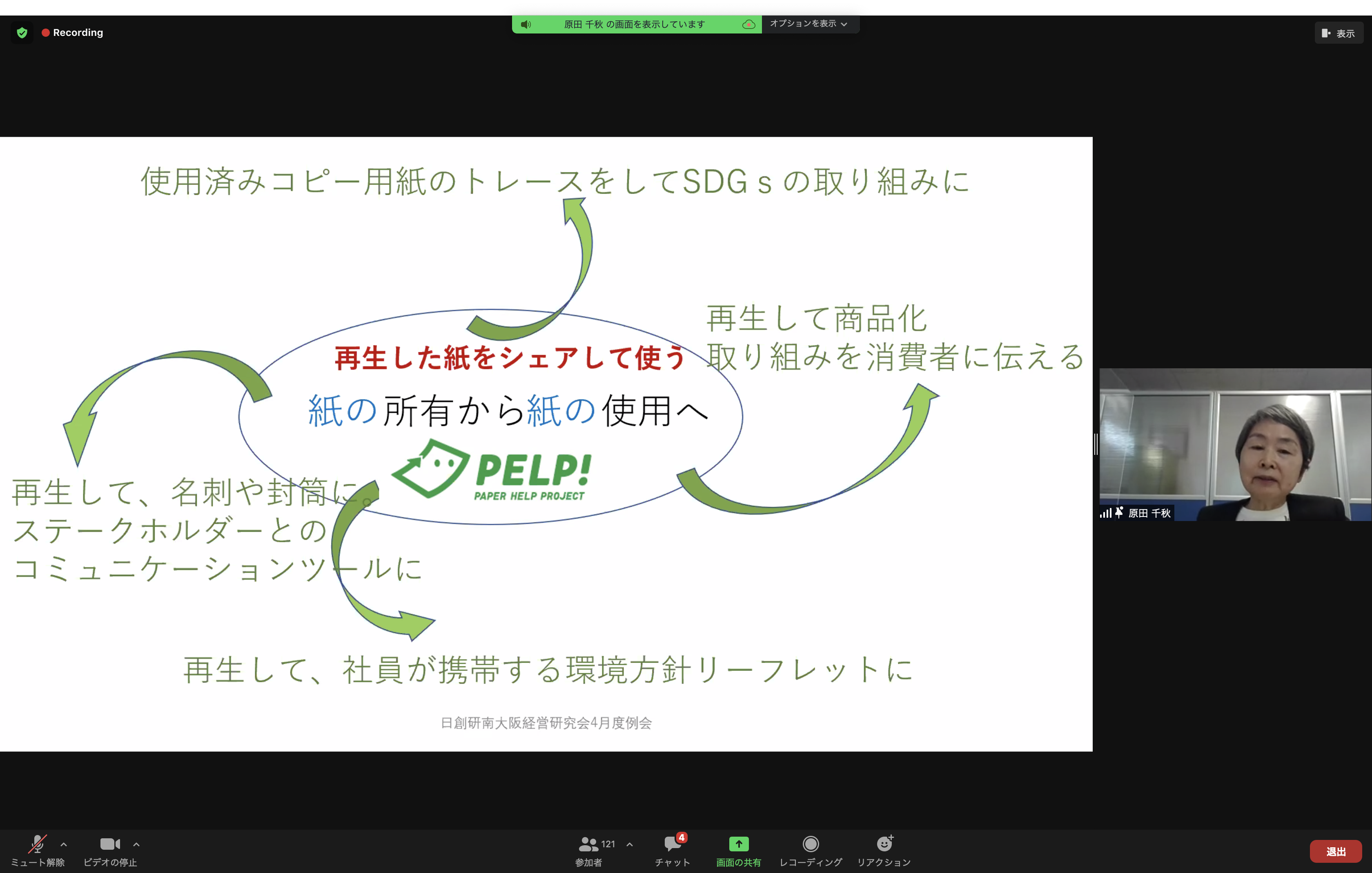The width and height of the screenshot is (1372, 873).
Task: Click the text 社員が携帯する環境方針リーフレットに
Action: [628, 670]
